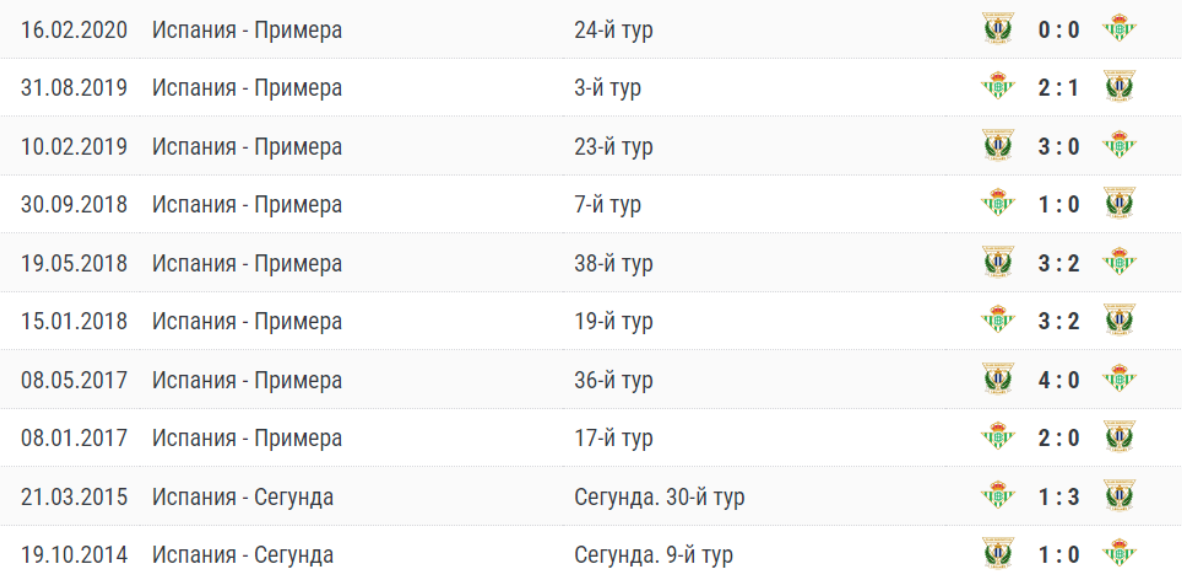Image resolution: width=1182 pixels, height=582 pixels.
Task: Click 'Испания - Сегунда' in the 21.03.2015 row
Action: click(243, 496)
